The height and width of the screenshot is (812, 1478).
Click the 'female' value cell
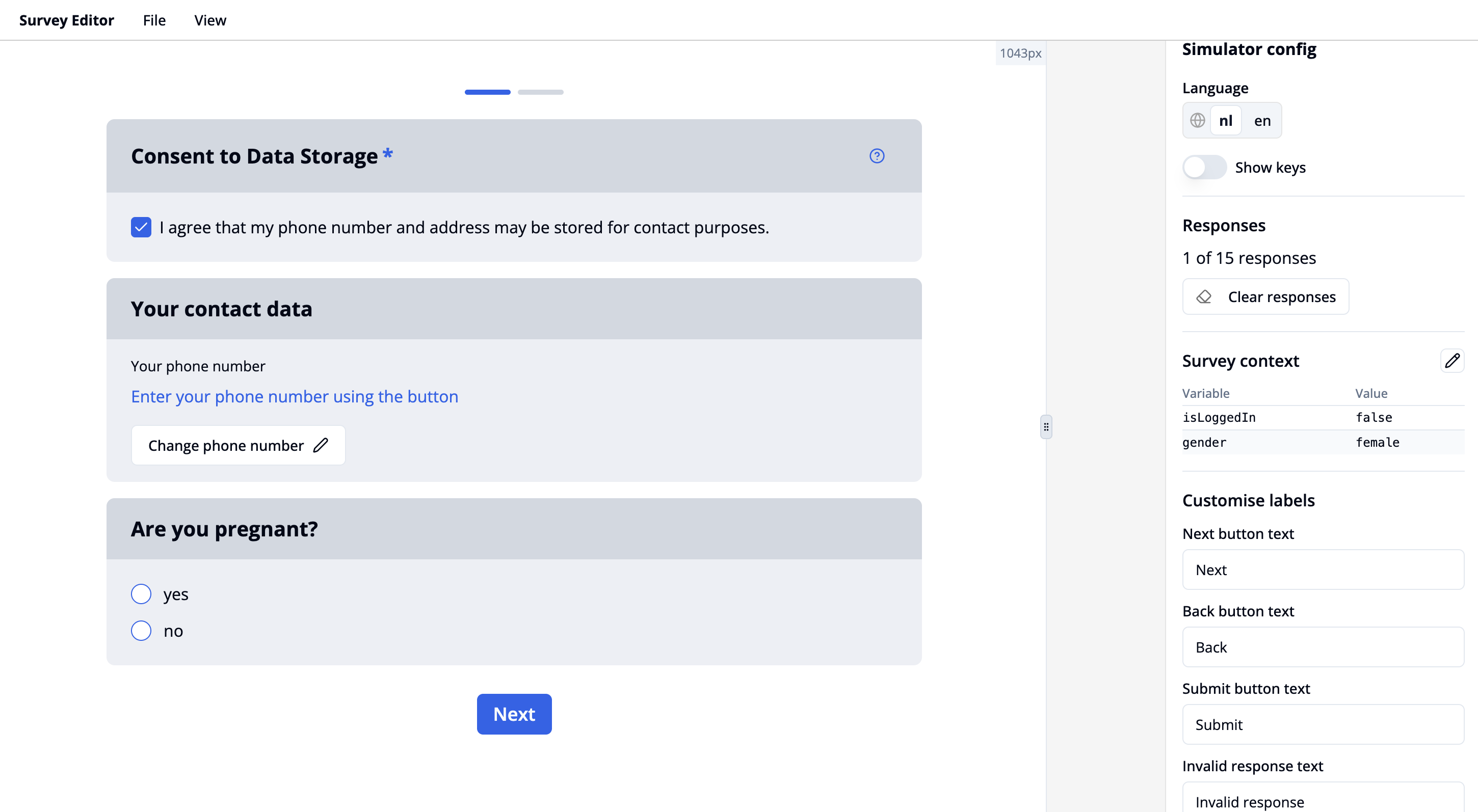coord(1377,442)
